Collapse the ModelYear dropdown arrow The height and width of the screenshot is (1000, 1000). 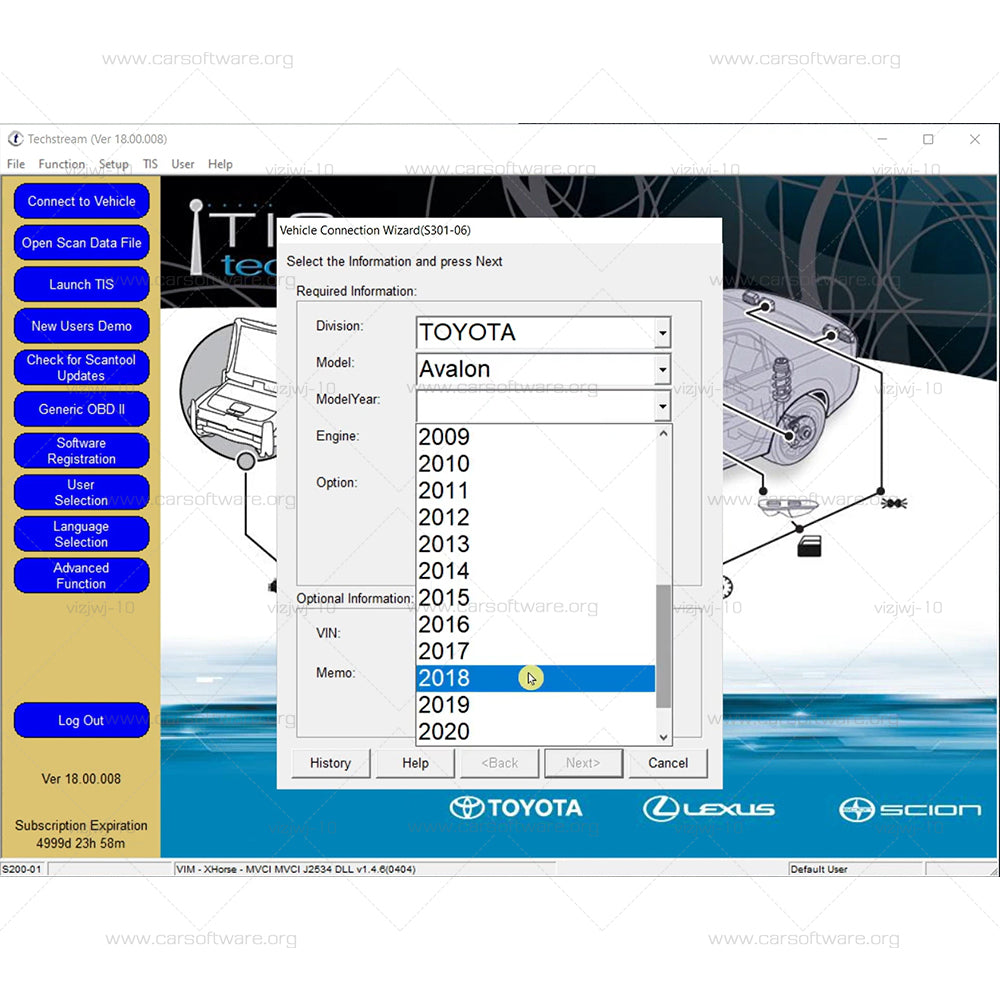pyautogui.click(x=663, y=406)
